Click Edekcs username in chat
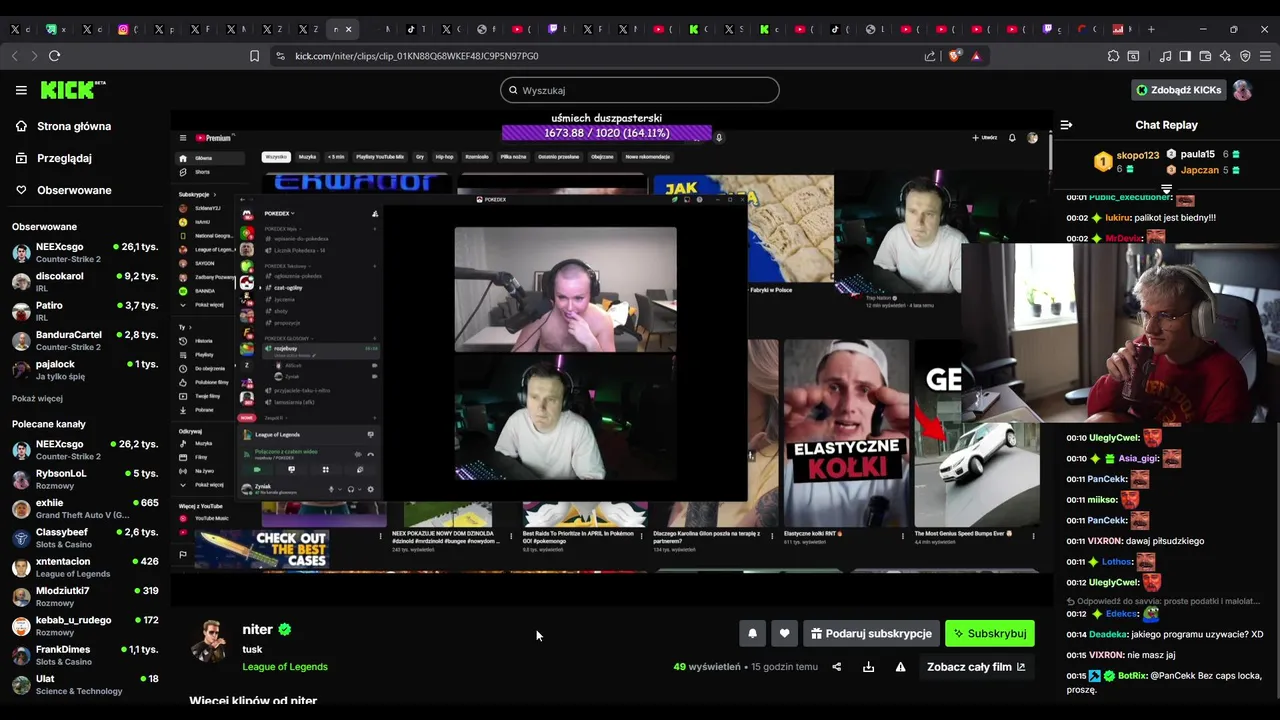 (x=1122, y=613)
